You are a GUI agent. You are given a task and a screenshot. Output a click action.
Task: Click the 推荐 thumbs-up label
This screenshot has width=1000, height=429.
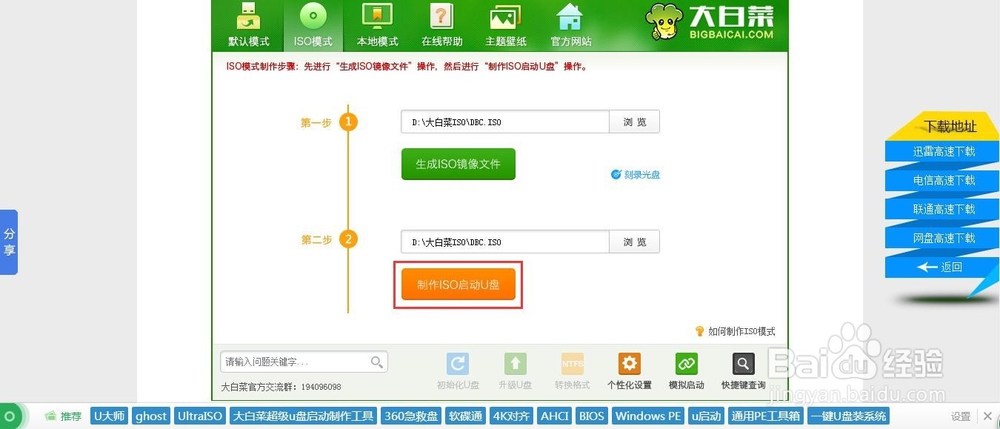click(x=63, y=416)
